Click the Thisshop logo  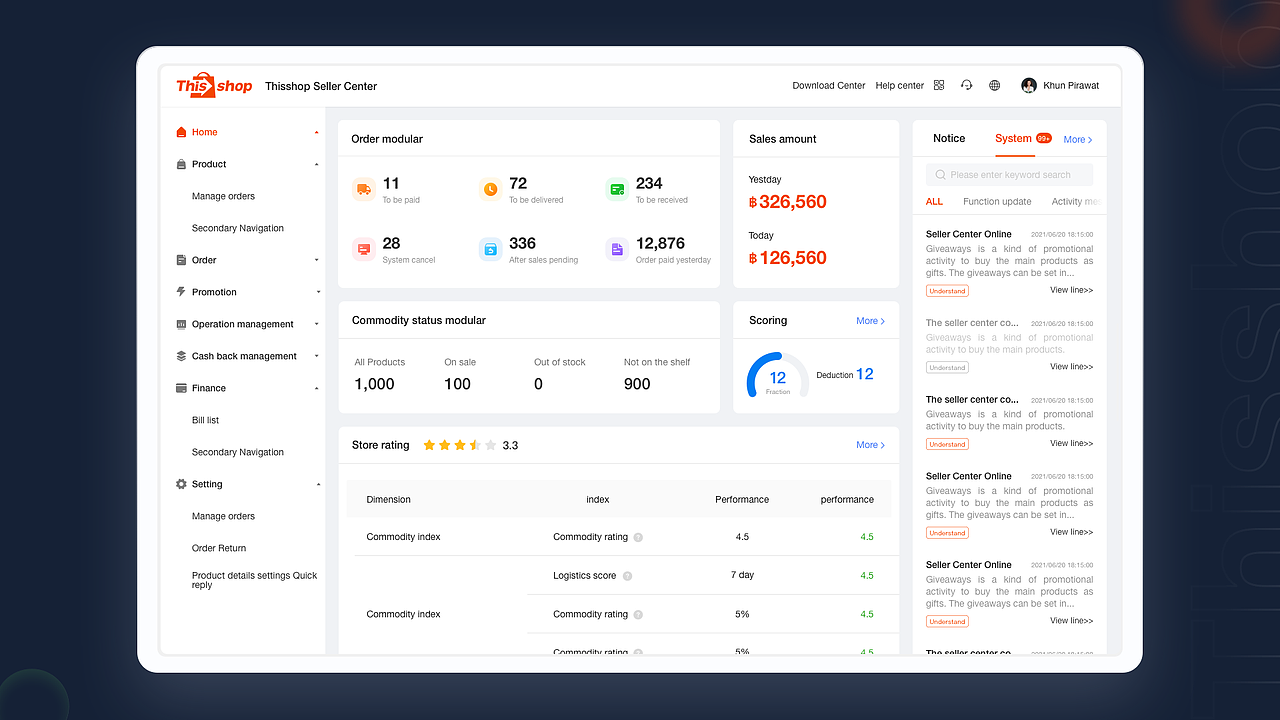tap(214, 85)
